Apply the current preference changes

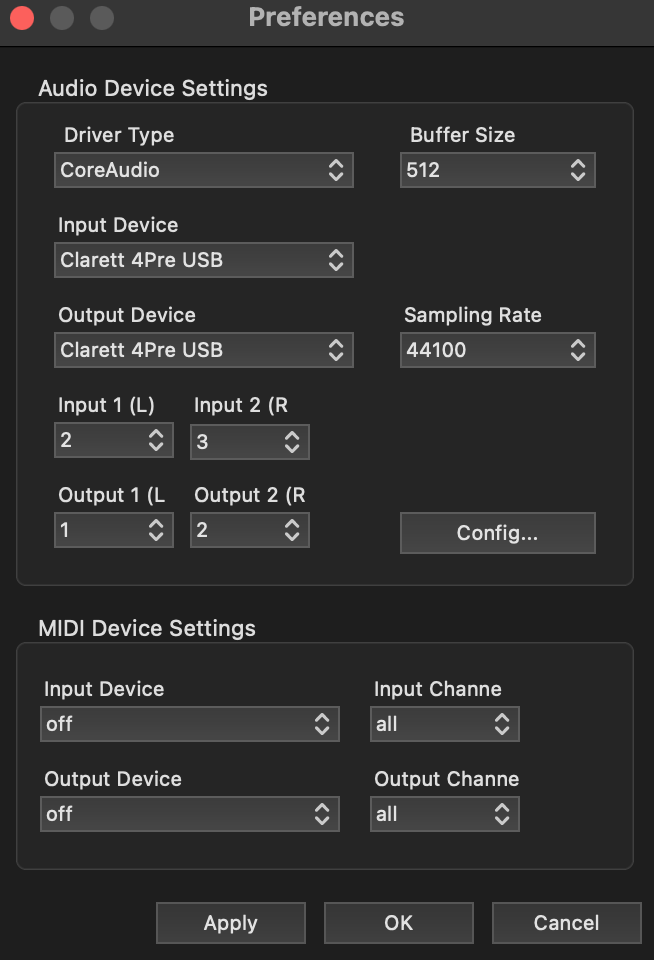tap(230, 922)
